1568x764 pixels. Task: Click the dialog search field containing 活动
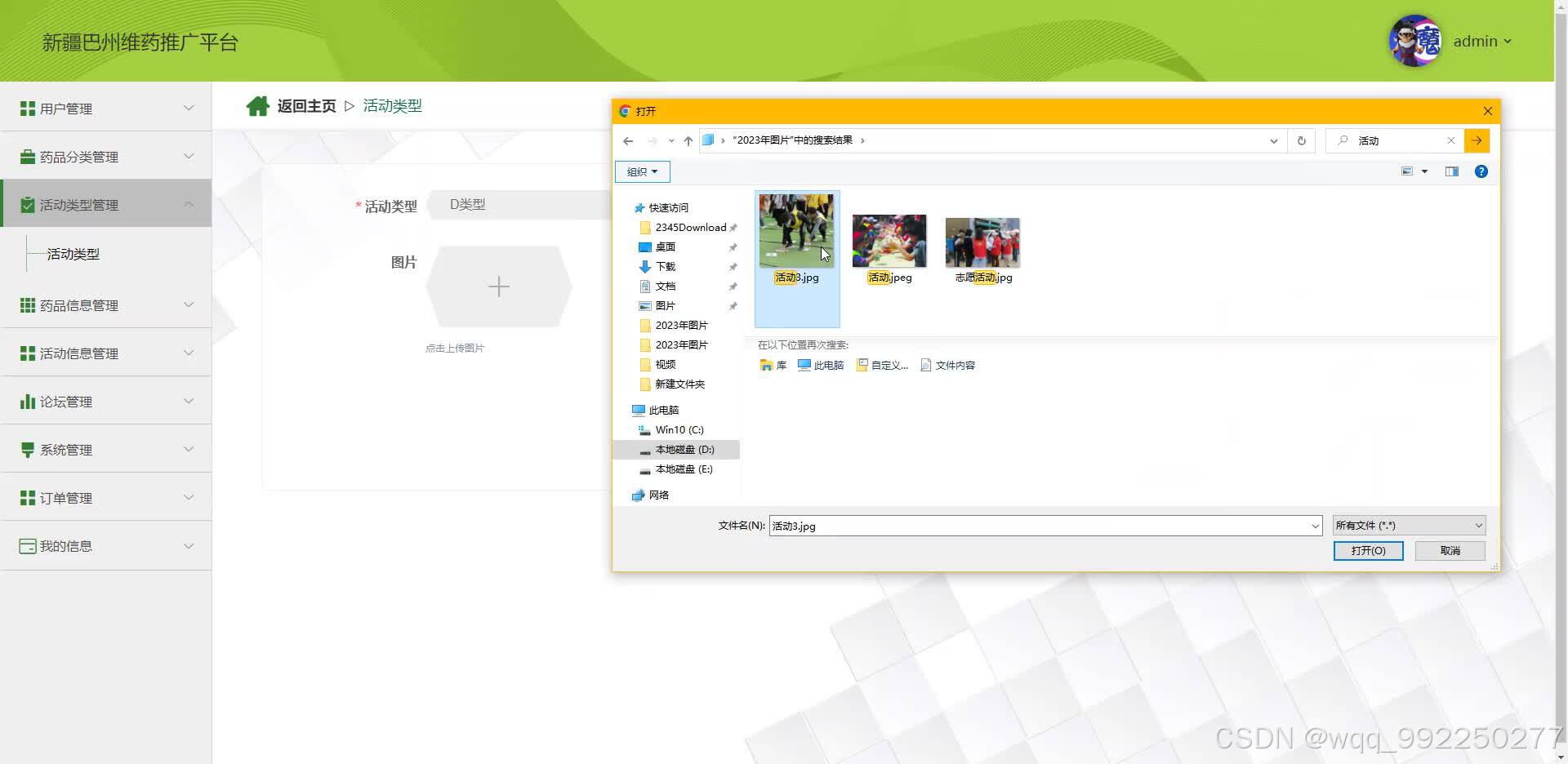1396,140
